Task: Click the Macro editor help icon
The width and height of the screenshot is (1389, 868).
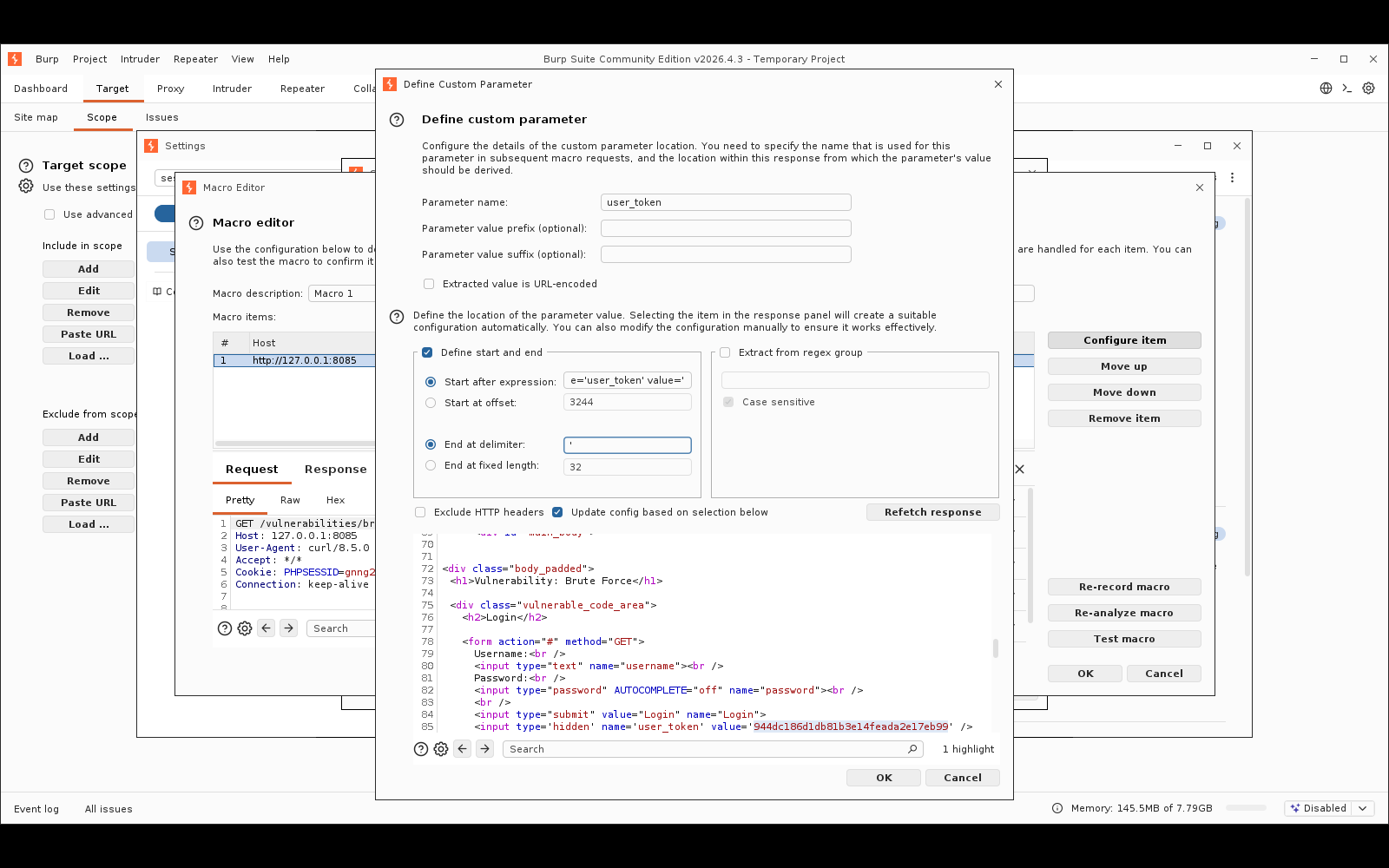Action: (x=196, y=223)
